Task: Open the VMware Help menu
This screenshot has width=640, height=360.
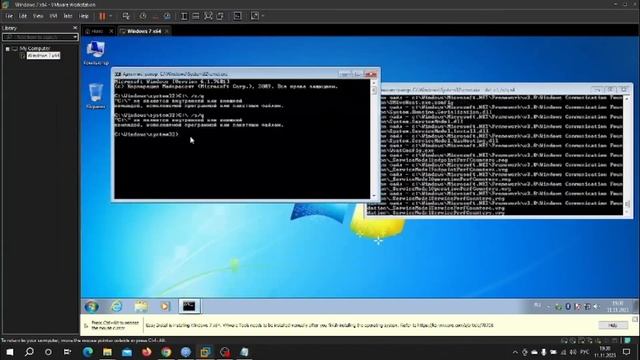Action: point(84,16)
